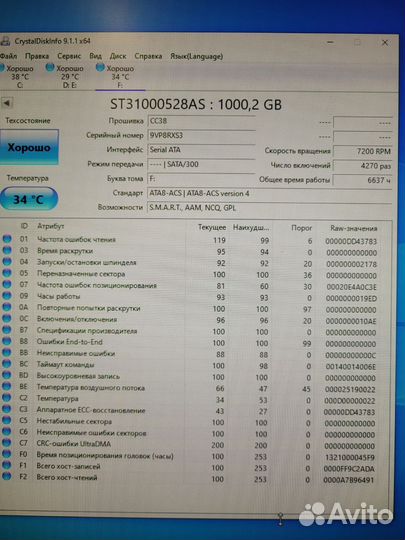Click status icon for attribute B8
The image size is (405, 540).
click(7, 341)
